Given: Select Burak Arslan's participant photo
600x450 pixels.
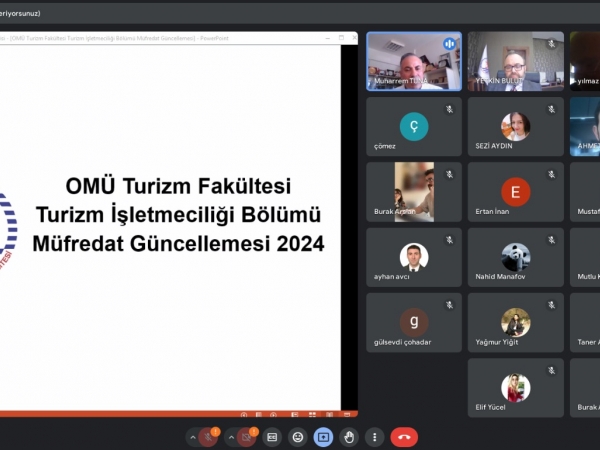Looking at the screenshot, I should click(414, 192).
